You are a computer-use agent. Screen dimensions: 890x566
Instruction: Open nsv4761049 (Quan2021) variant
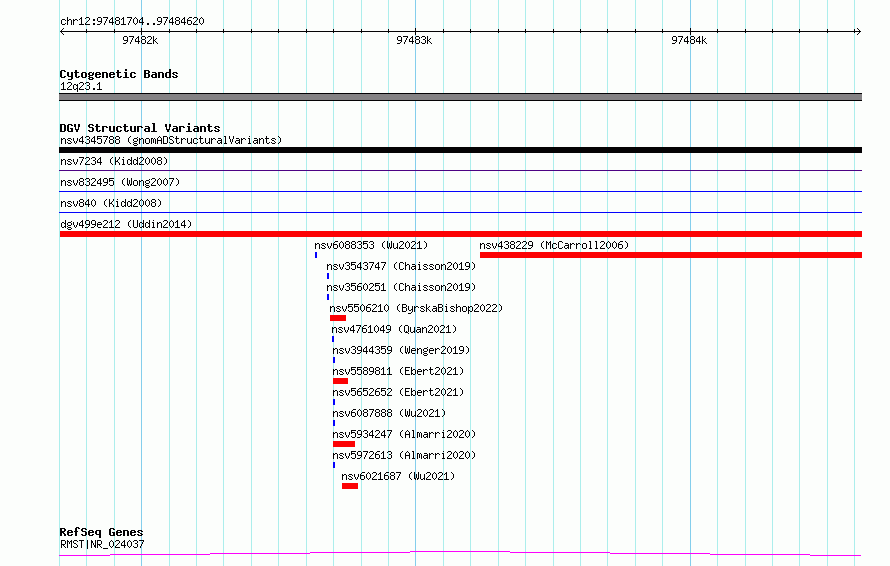click(x=394, y=329)
